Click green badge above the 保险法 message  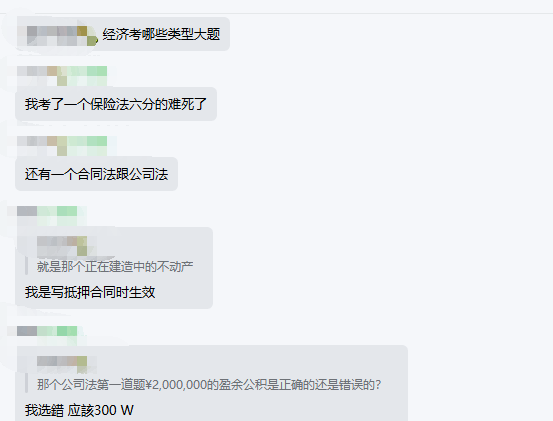[87, 75]
